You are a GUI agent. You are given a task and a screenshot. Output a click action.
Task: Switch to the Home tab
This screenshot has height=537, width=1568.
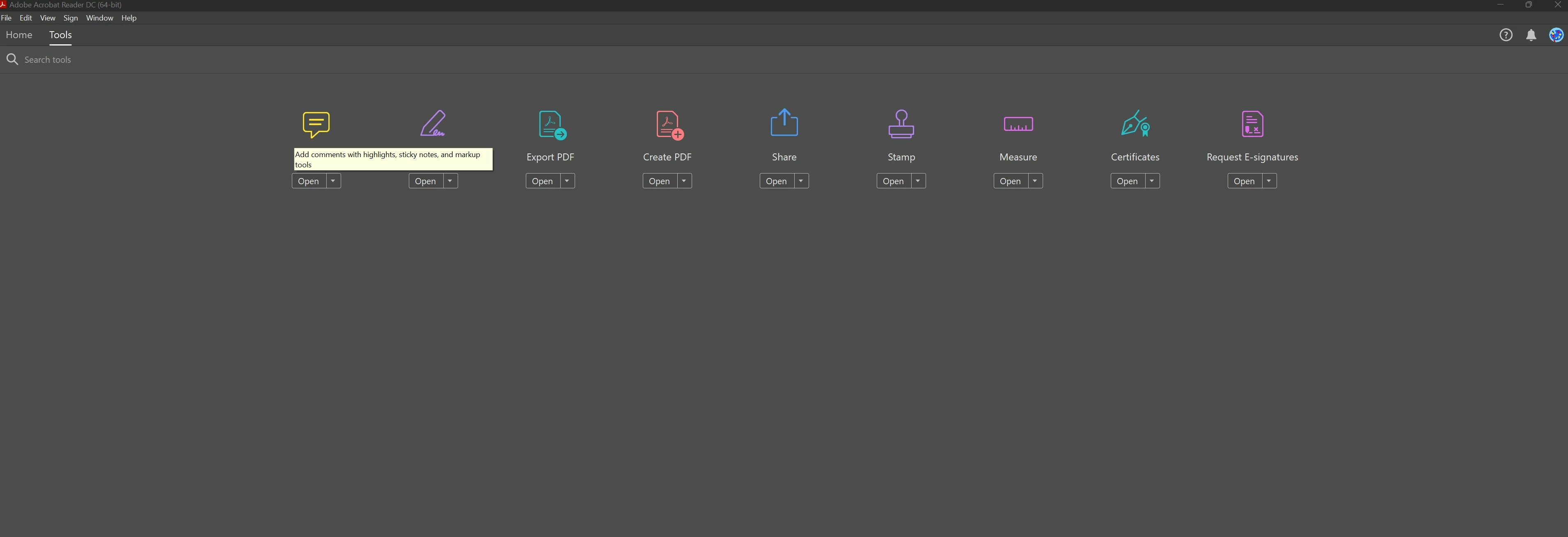19,35
